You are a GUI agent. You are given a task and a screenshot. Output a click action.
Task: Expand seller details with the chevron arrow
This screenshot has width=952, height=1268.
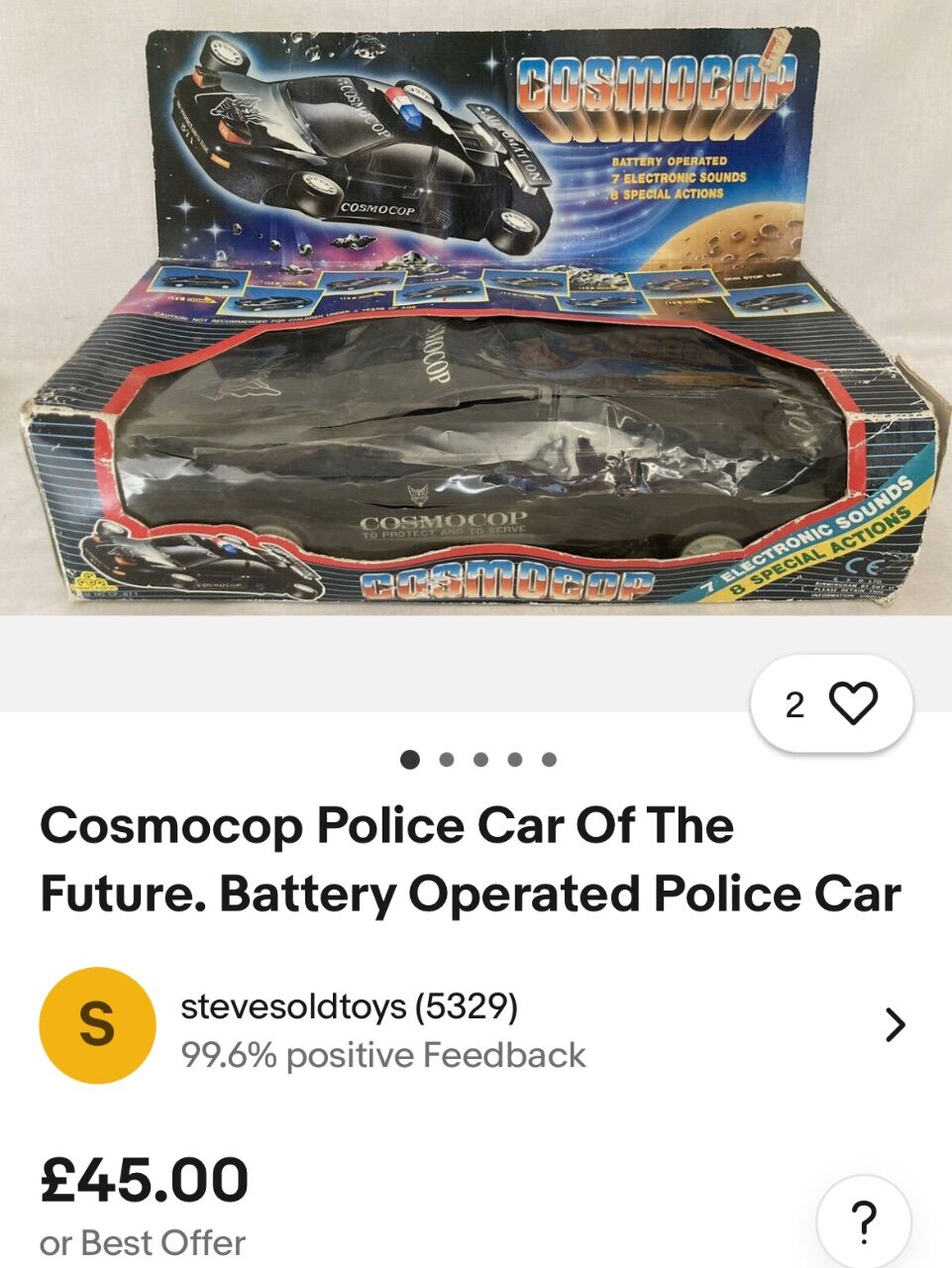click(x=895, y=1025)
